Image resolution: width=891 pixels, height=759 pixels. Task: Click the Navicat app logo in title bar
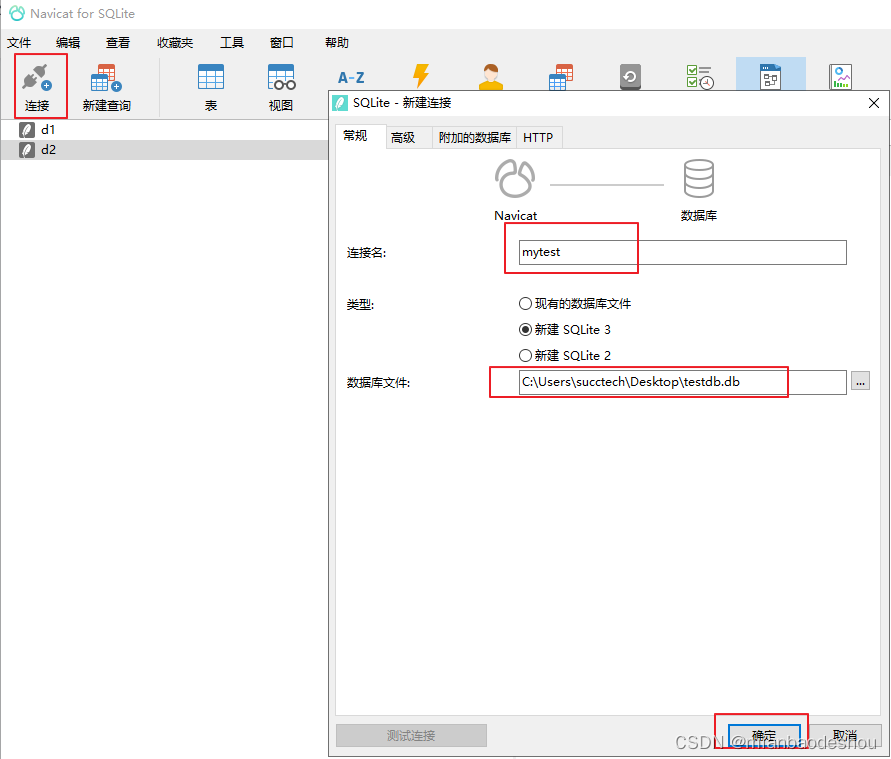[17, 14]
